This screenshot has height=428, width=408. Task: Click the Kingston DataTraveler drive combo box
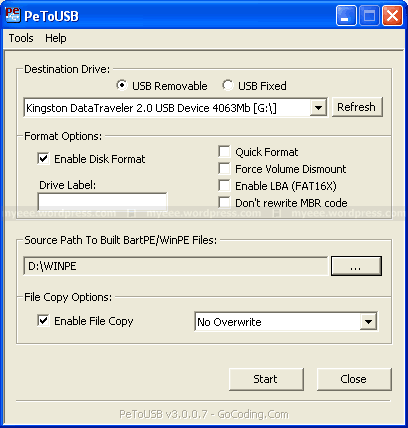(x=175, y=108)
